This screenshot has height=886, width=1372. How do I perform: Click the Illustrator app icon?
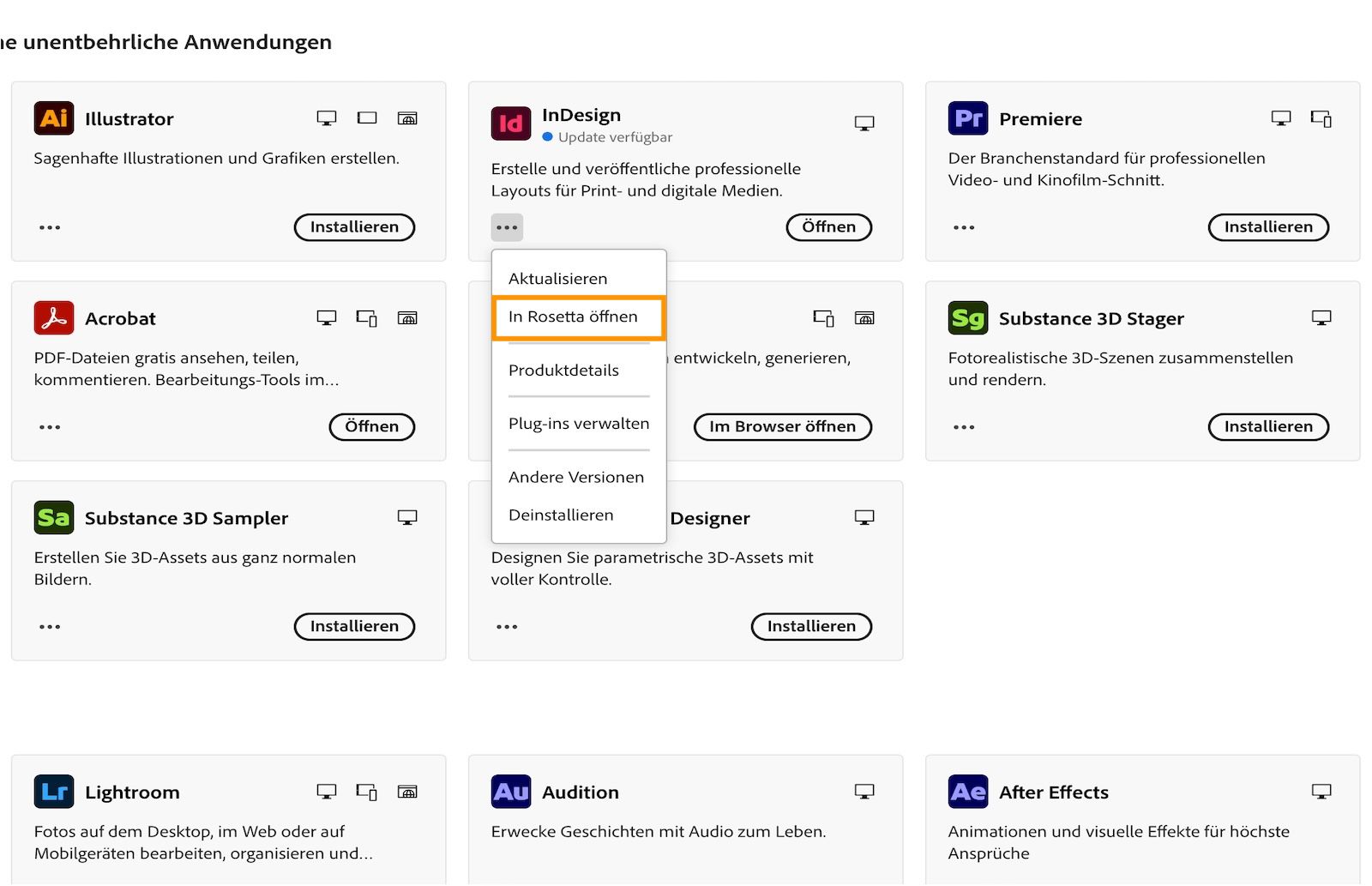point(54,118)
